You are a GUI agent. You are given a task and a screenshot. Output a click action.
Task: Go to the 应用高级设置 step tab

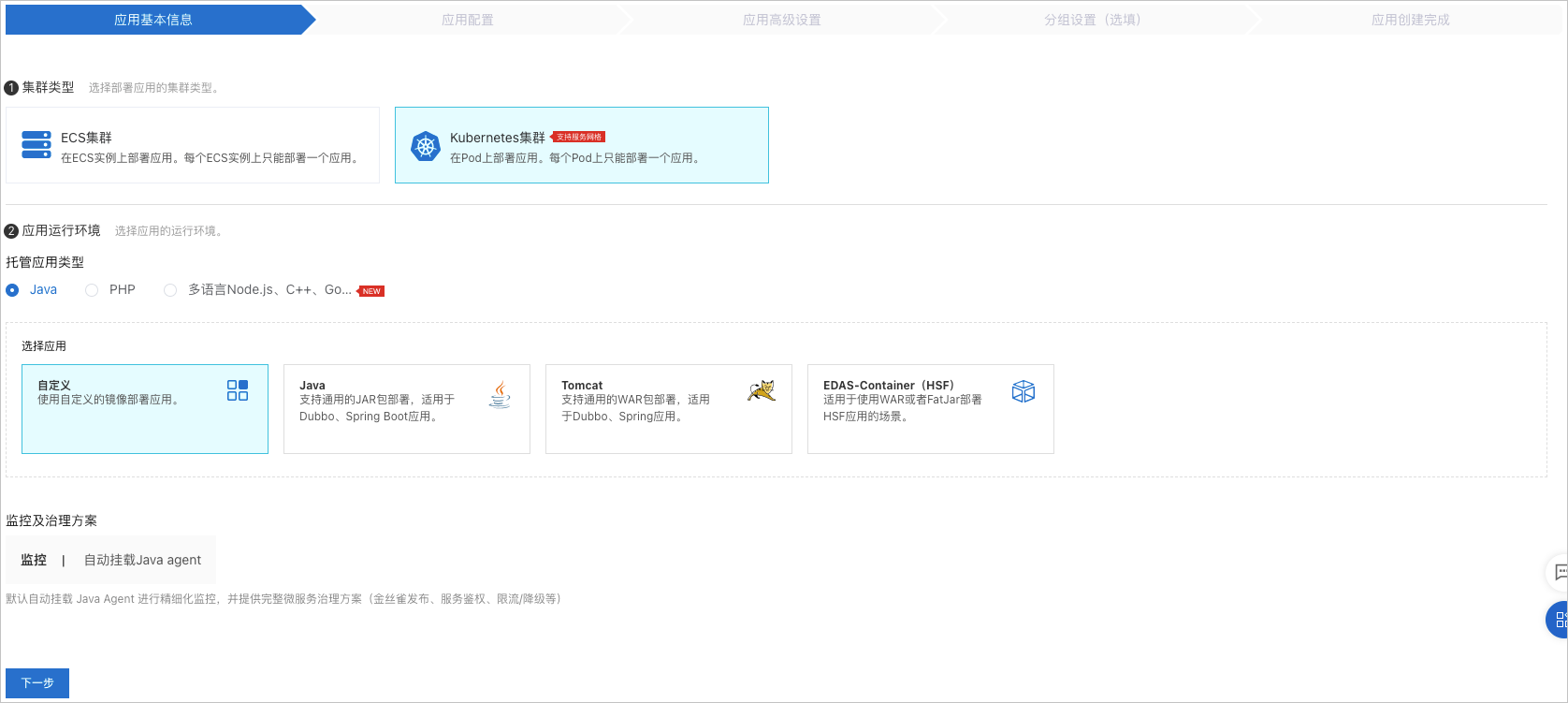pyautogui.click(x=782, y=20)
